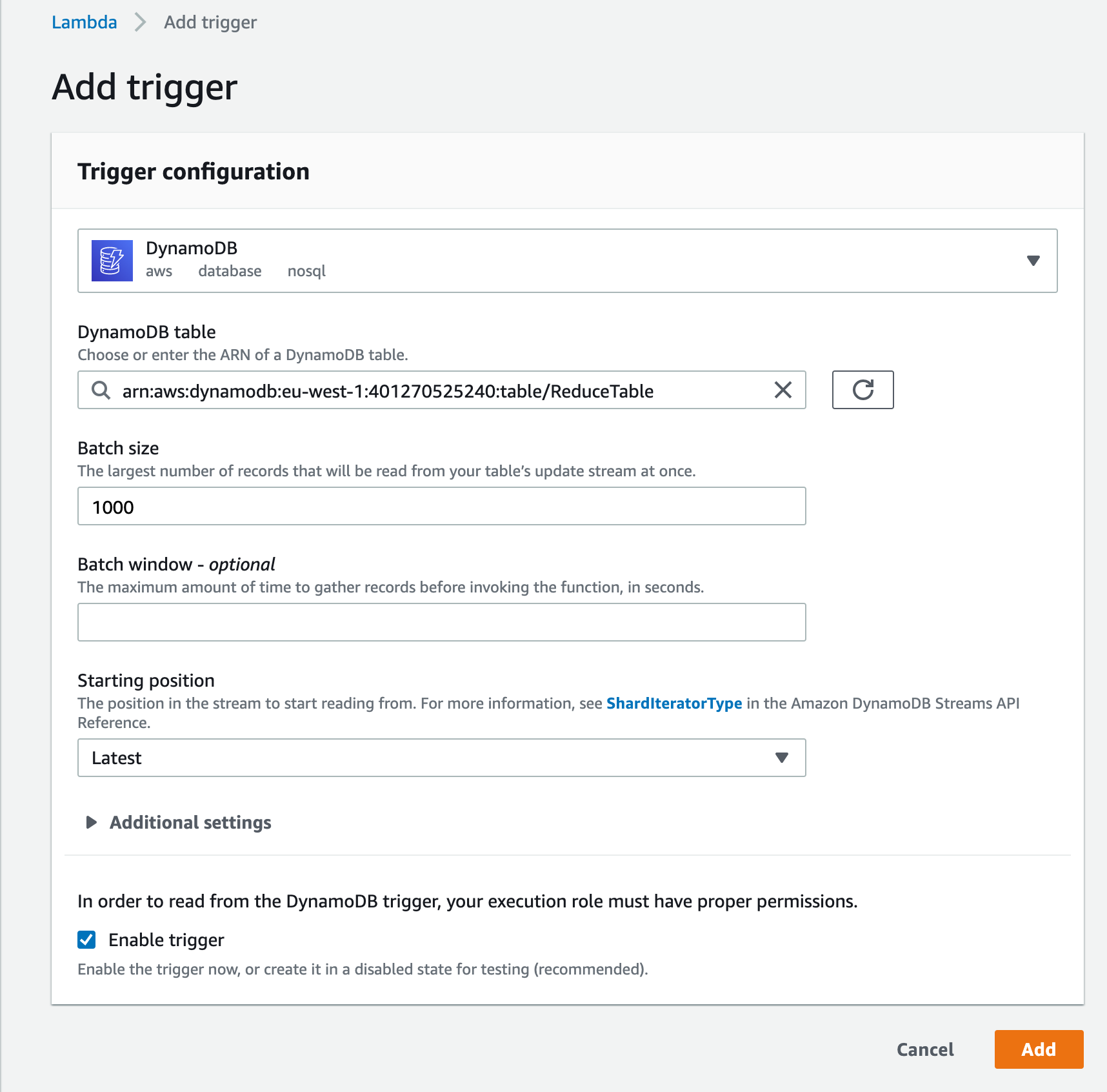Toggle the Enable trigger checkbox
Screen dimensions: 1107x1092
(x=86, y=940)
